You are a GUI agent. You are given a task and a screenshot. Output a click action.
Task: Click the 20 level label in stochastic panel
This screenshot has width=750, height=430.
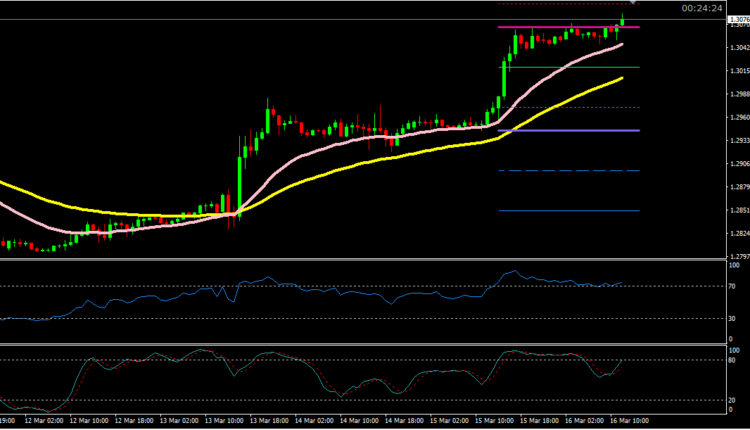click(734, 401)
